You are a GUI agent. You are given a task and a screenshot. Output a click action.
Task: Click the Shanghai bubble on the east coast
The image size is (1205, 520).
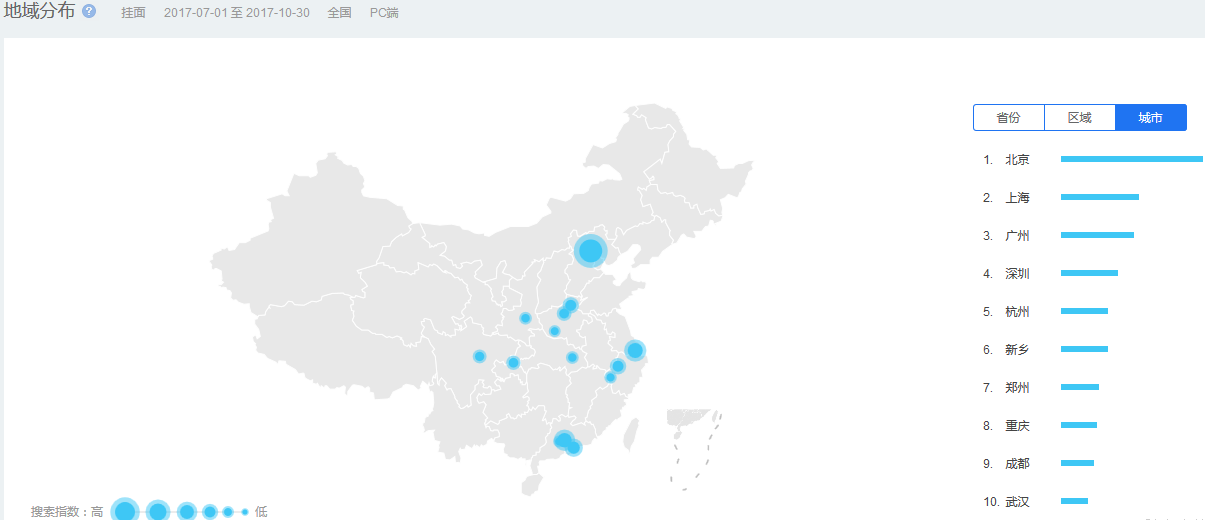point(634,350)
